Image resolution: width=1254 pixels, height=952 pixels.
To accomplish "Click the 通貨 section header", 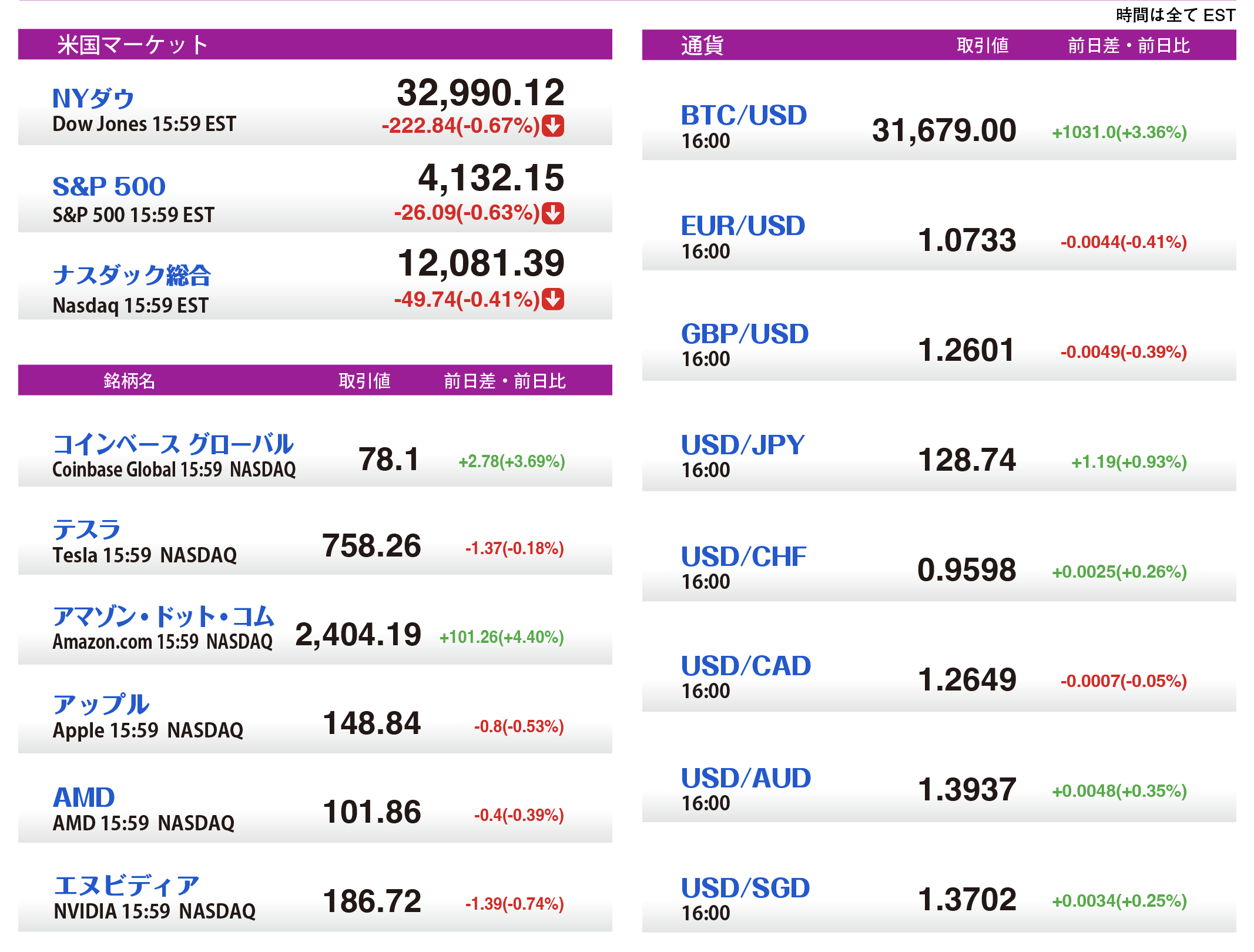I will pyautogui.click(x=702, y=45).
